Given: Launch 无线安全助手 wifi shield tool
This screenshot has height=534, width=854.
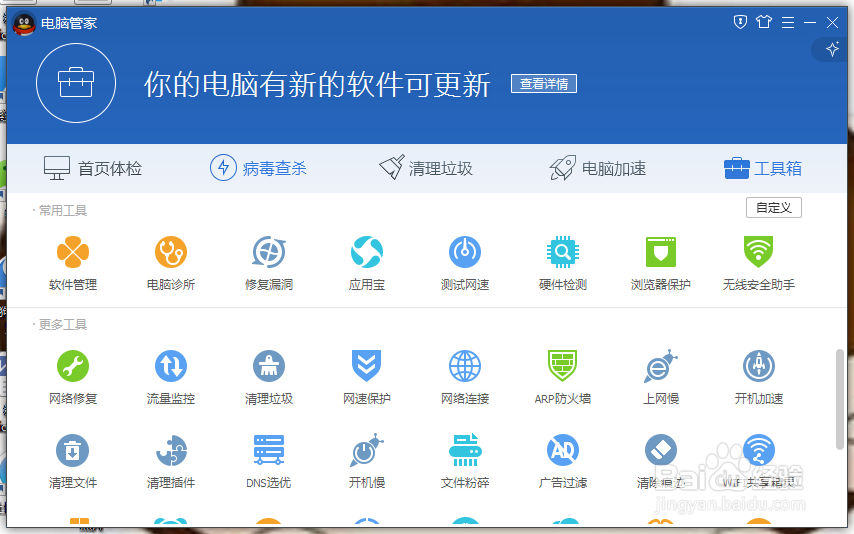Looking at the screenshot, I should pyautogui.click(x=759, y=263).
